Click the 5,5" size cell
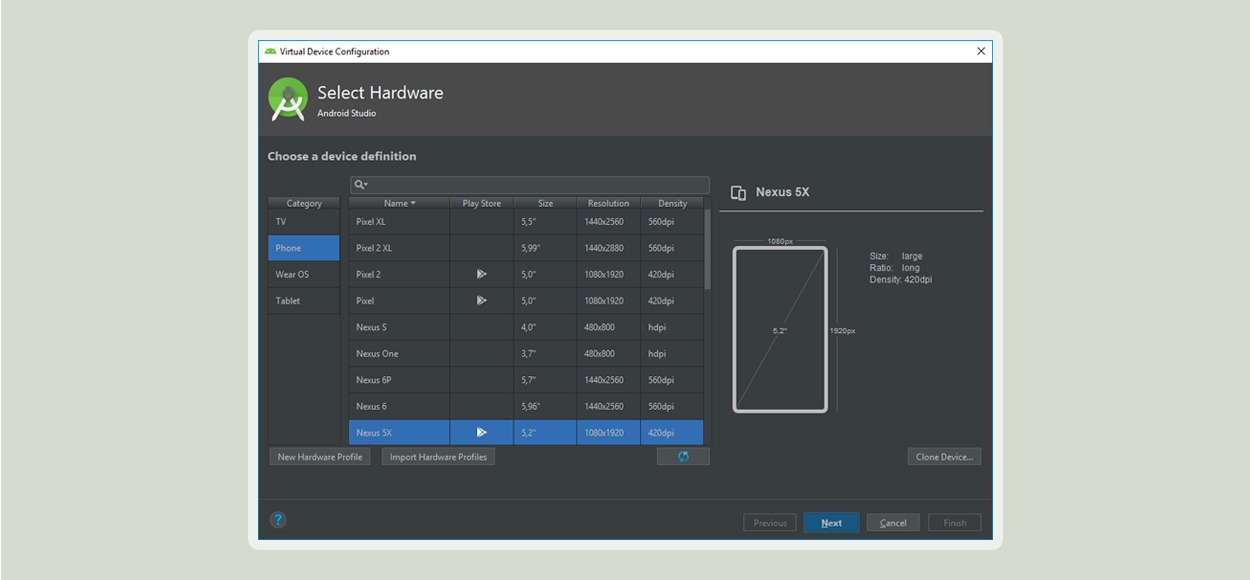 coord(545,222)
